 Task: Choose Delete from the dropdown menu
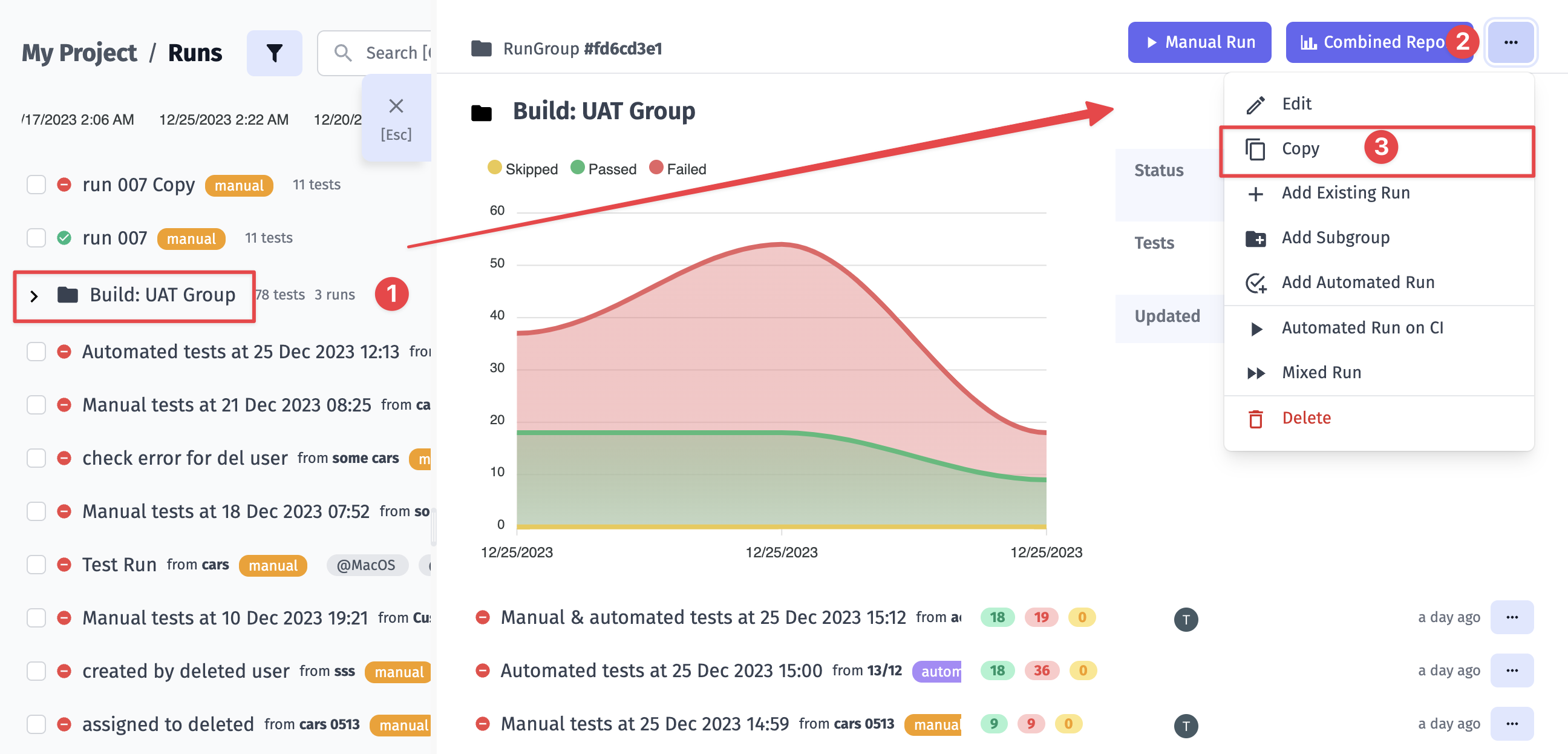point(1379,418)
